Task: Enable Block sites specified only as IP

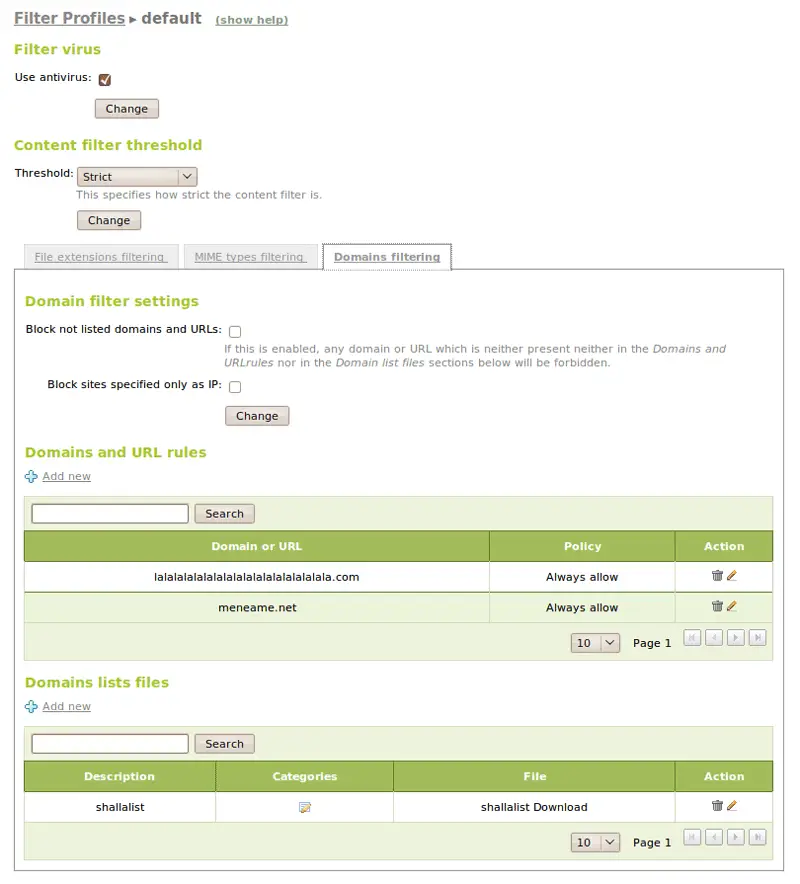Action: pyautogui.click(x=235, y=387)
